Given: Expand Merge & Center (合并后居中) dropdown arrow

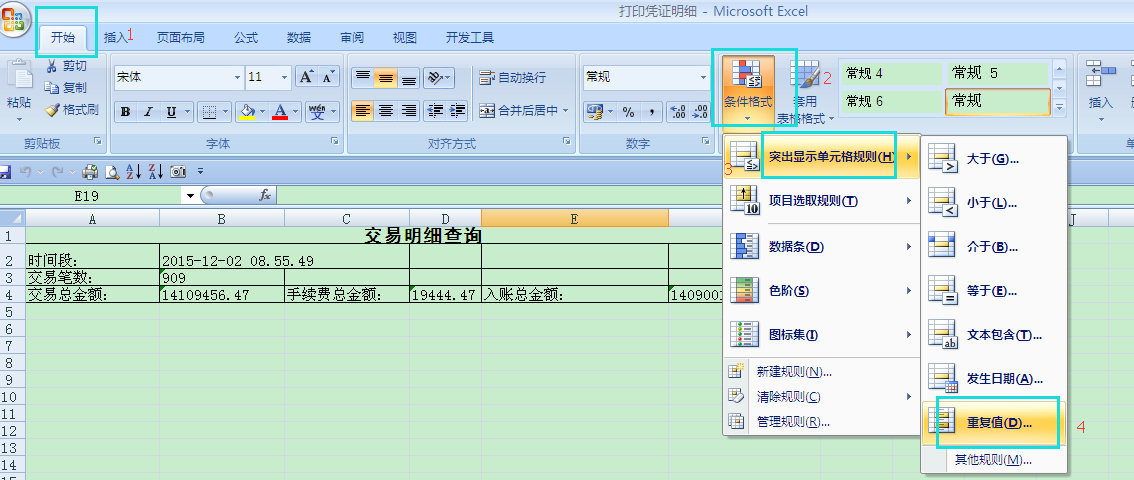Looking at the screenshot, I should click(565, 111).
